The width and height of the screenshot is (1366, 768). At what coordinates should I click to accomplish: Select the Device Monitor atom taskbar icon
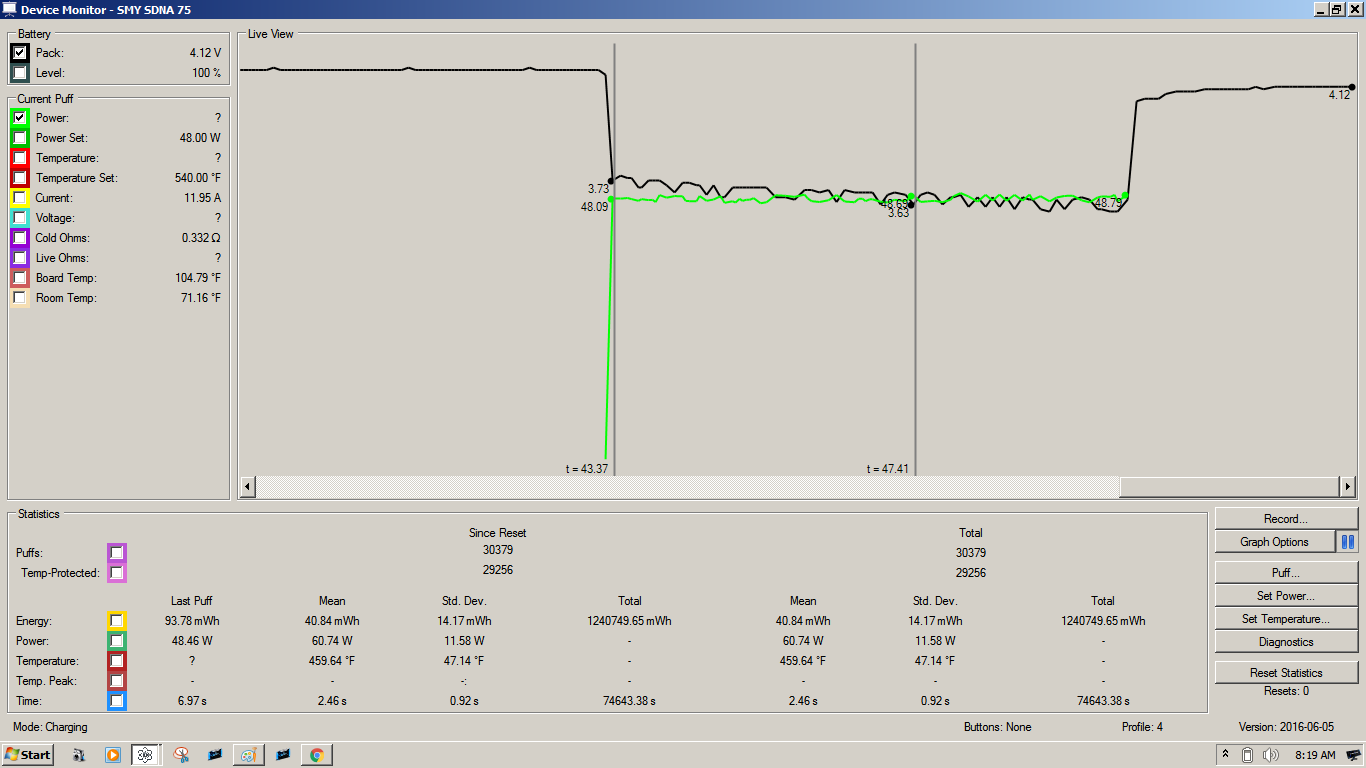[x=146, y=755]
